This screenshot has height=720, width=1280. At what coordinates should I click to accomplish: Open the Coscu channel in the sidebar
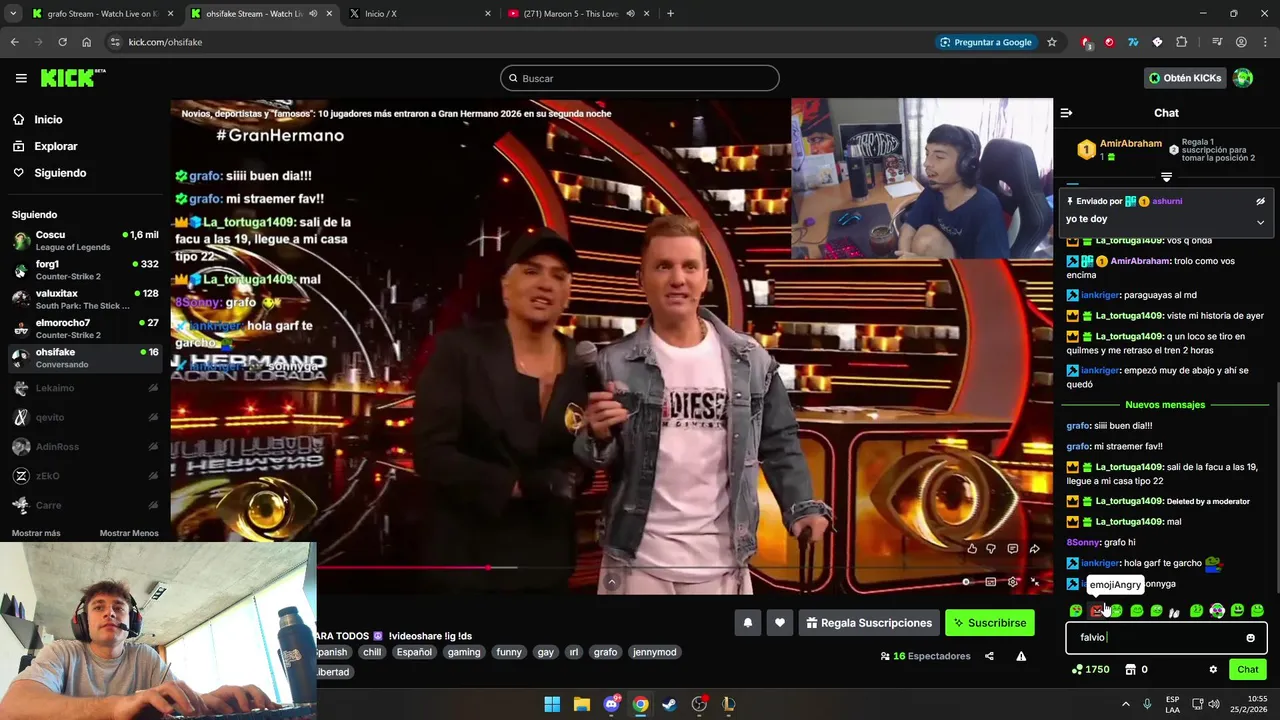click(x=85, y=241)
